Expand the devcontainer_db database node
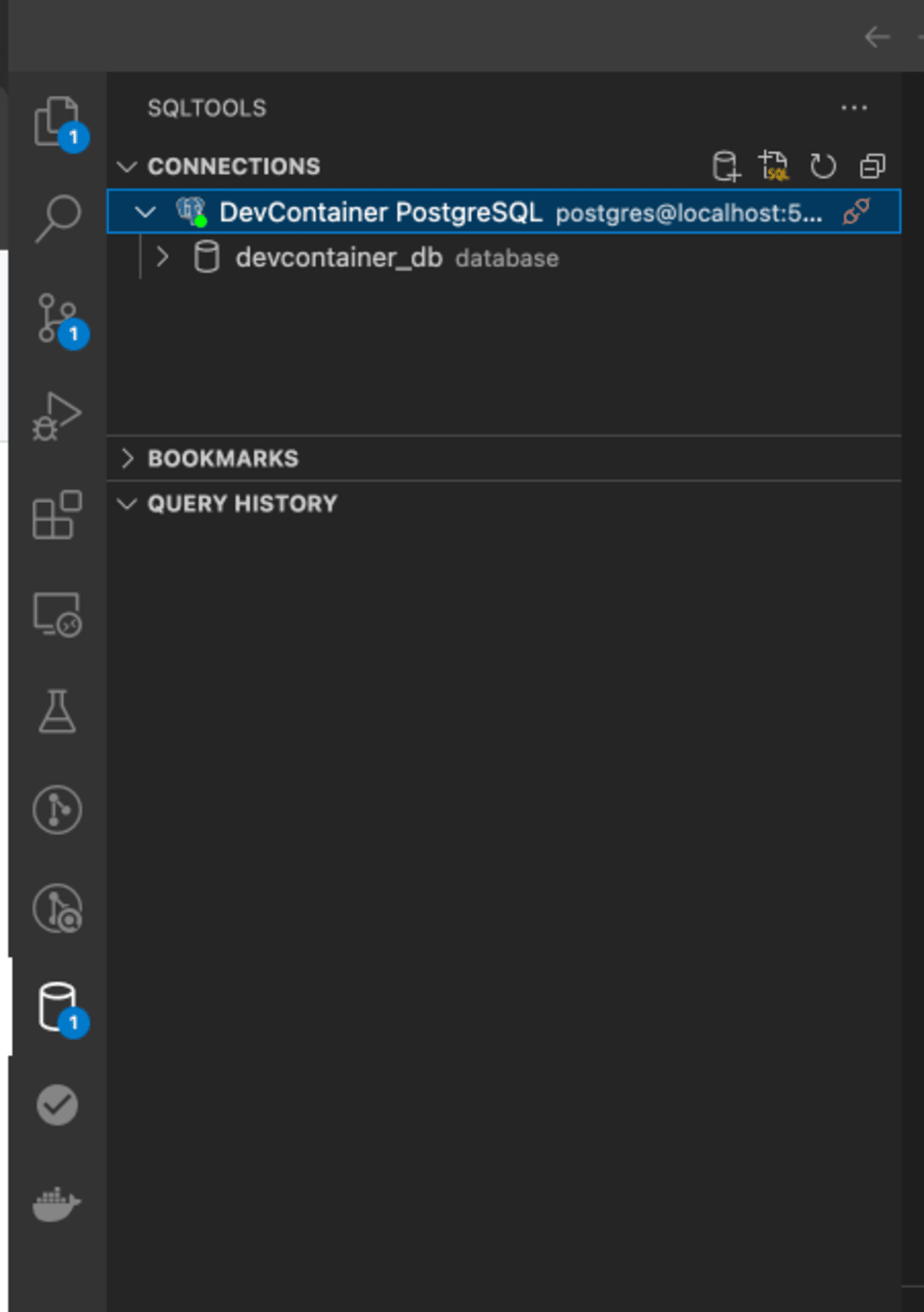Screen dimensions: 924x1312 [163, 257]
